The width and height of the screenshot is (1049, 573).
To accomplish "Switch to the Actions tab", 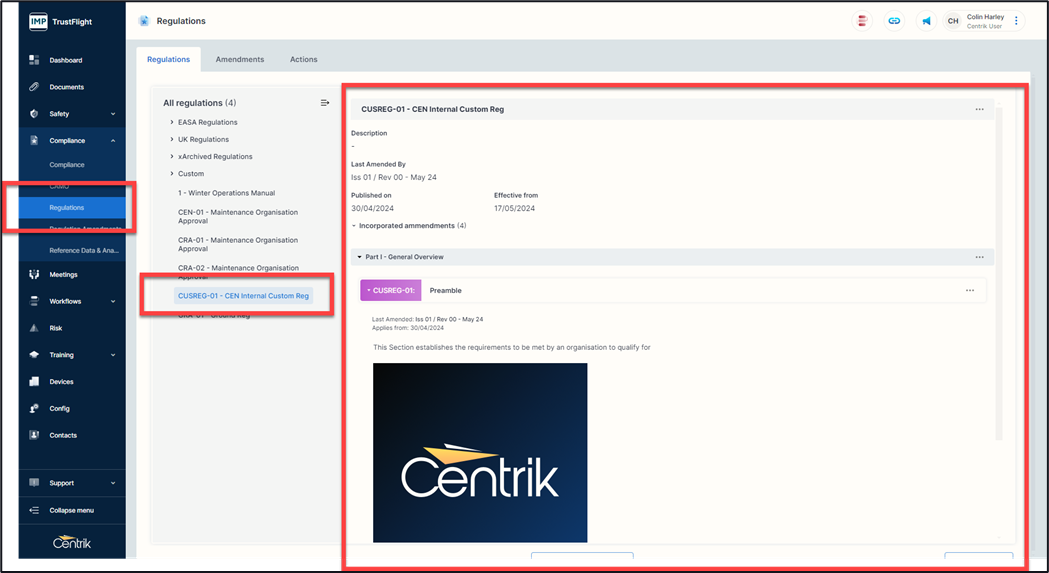I will (303, 59).
